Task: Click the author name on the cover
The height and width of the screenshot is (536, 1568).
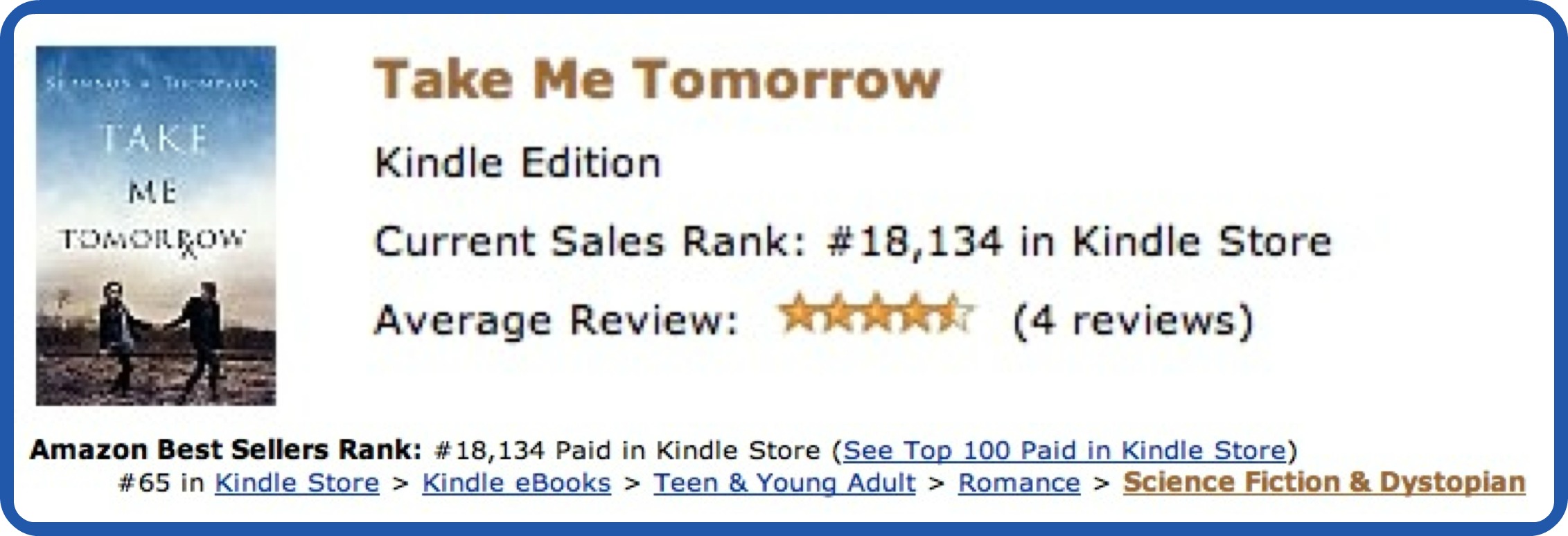Action: [x=152, y=84]
